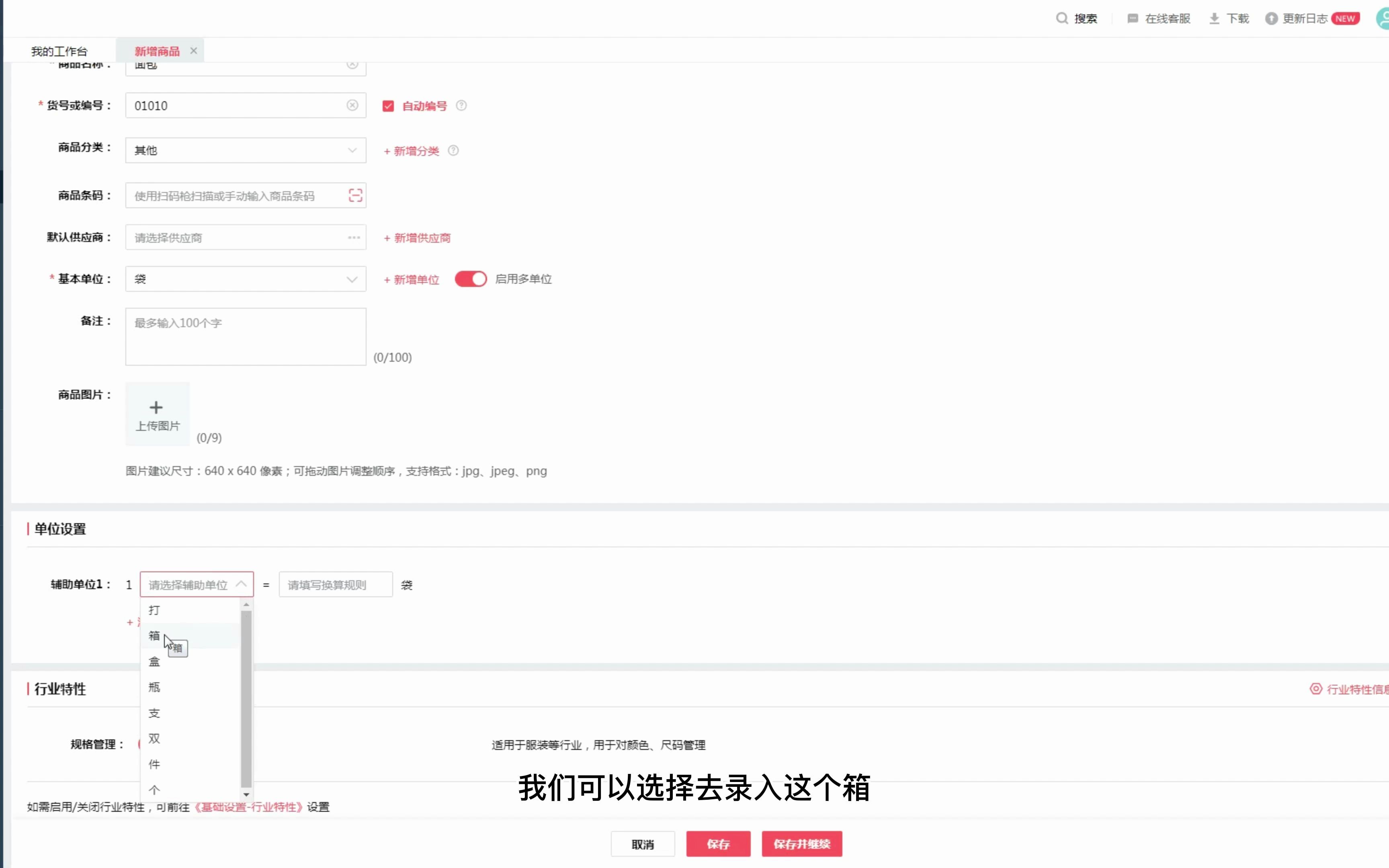Select 件 from unit list

coord(190,764)
